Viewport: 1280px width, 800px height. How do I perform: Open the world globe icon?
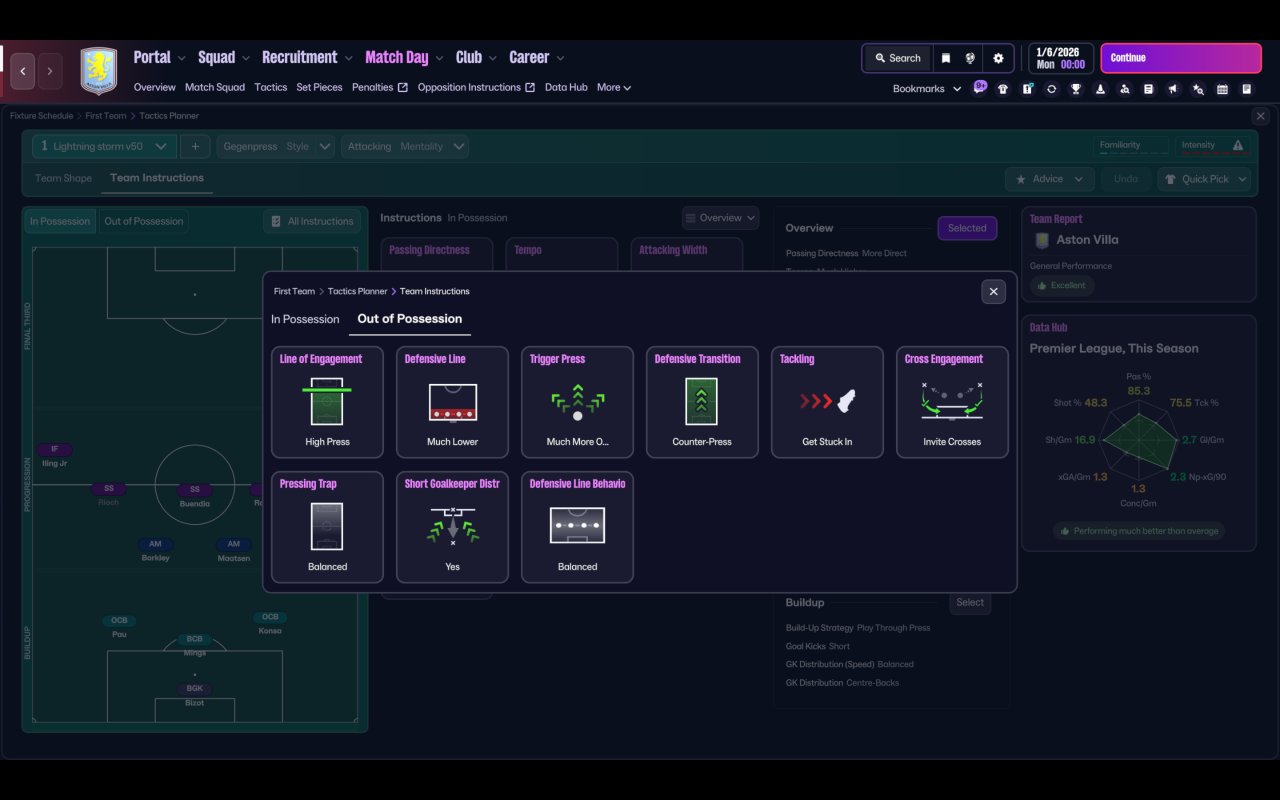coord(970,58)
